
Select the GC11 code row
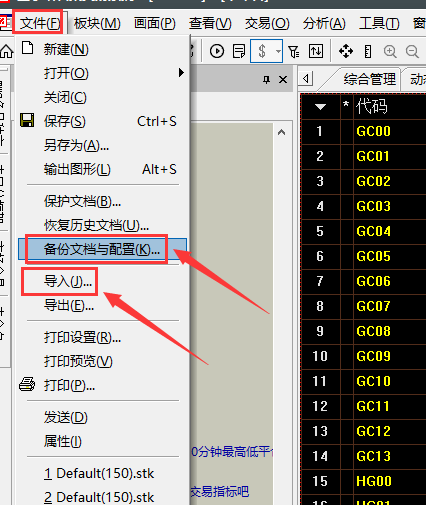(373, 406)
